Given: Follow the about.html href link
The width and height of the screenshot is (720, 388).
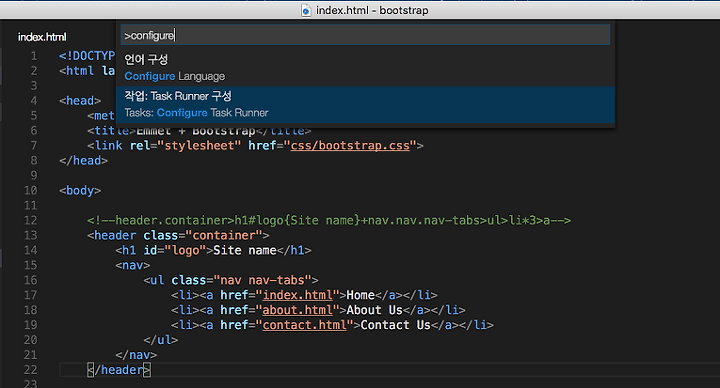Looking at the screenshot, I should [x=297, y=310].
